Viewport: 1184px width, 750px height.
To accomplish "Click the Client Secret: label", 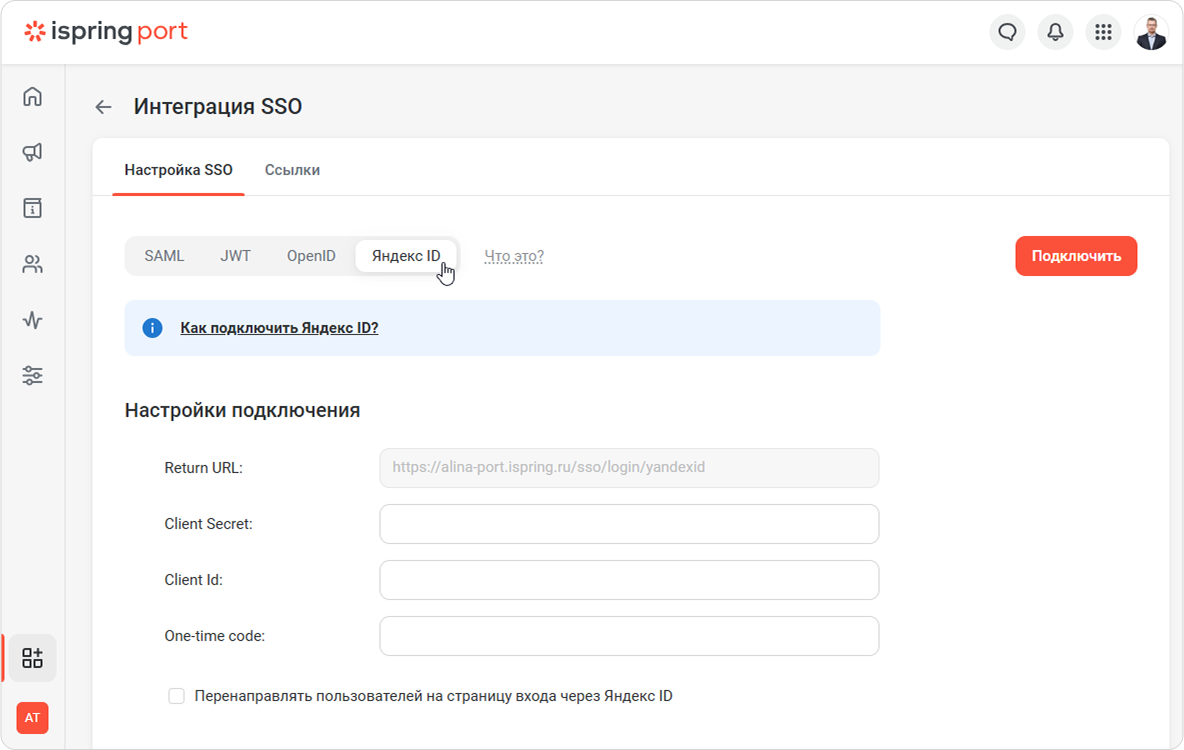I will (208, 523).
